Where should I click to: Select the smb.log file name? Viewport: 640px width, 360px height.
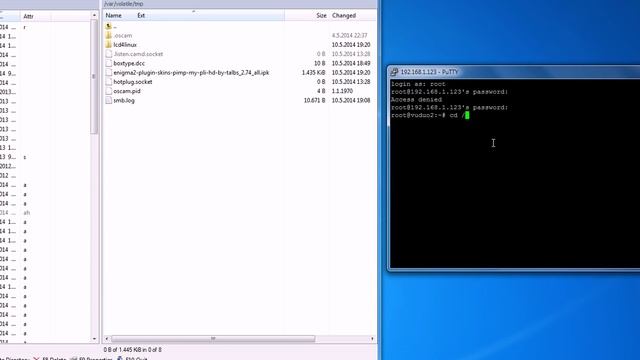[x=124, y=100]
